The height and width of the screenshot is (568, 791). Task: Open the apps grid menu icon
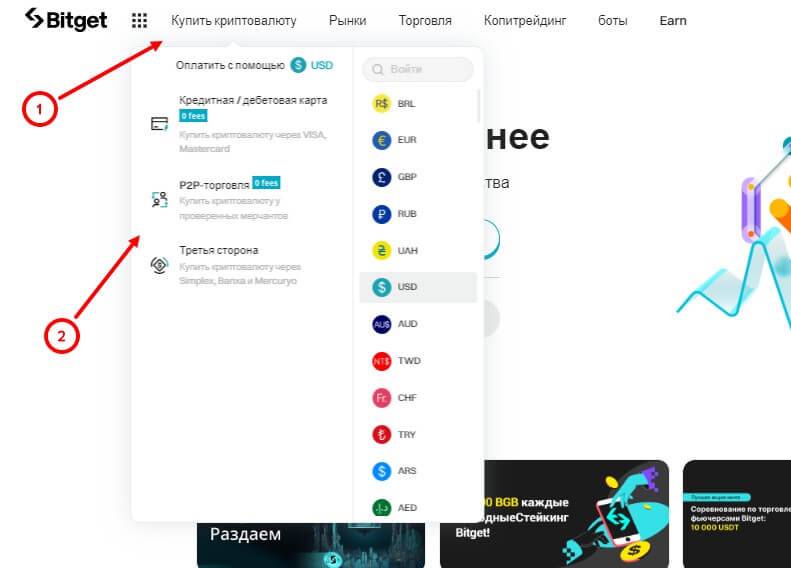click(139, 21)
